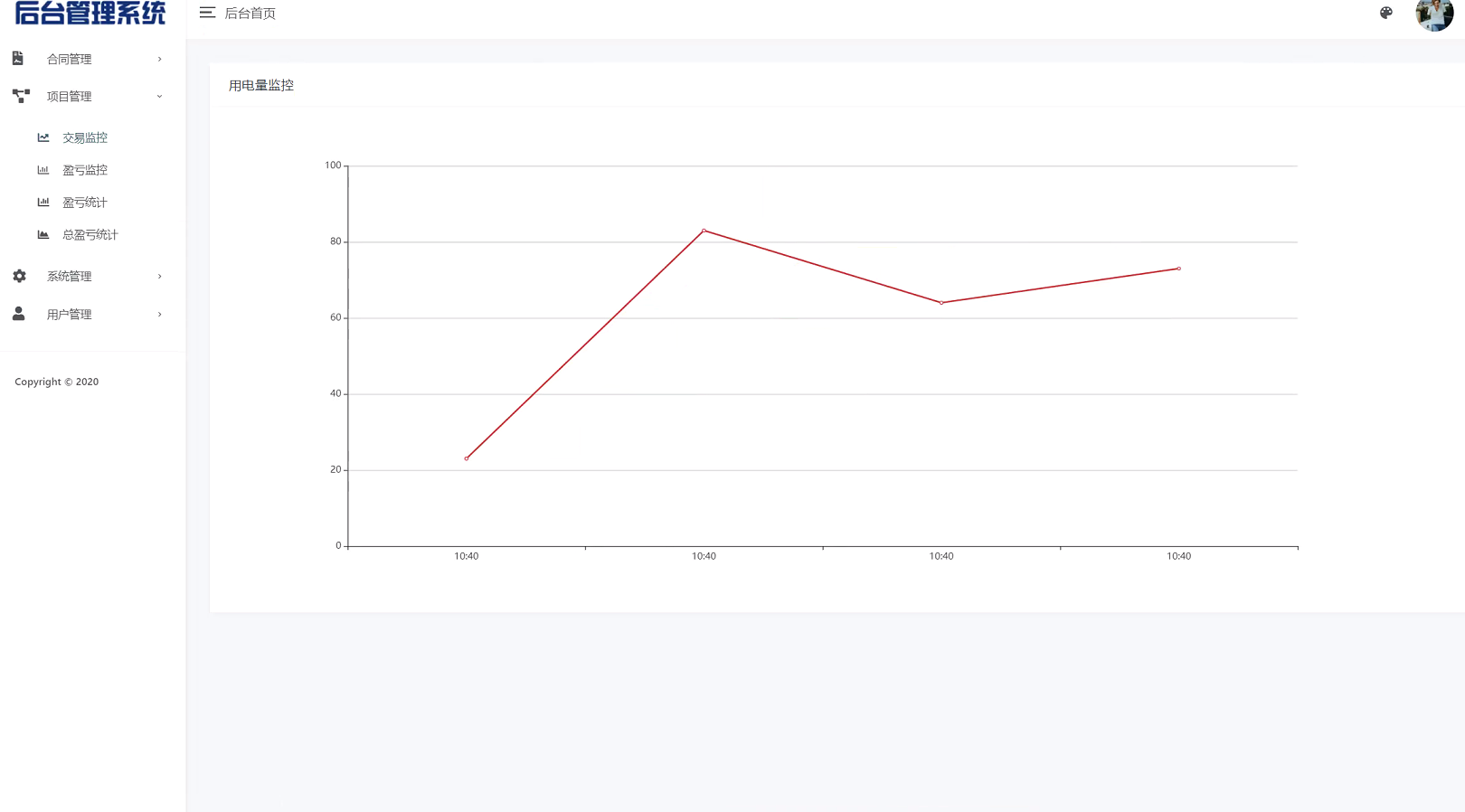Click the lowest chart data point

(467, 458)
